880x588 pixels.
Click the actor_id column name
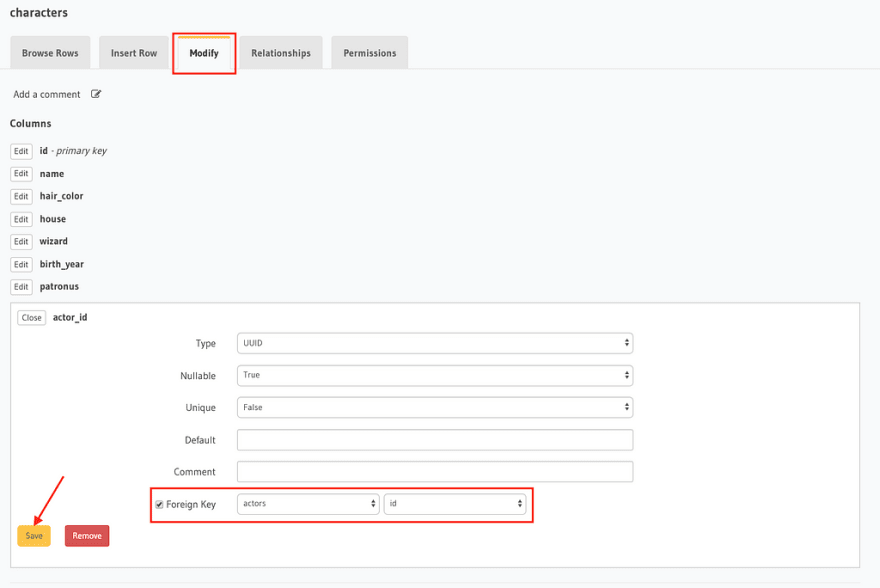coord(70,318)
